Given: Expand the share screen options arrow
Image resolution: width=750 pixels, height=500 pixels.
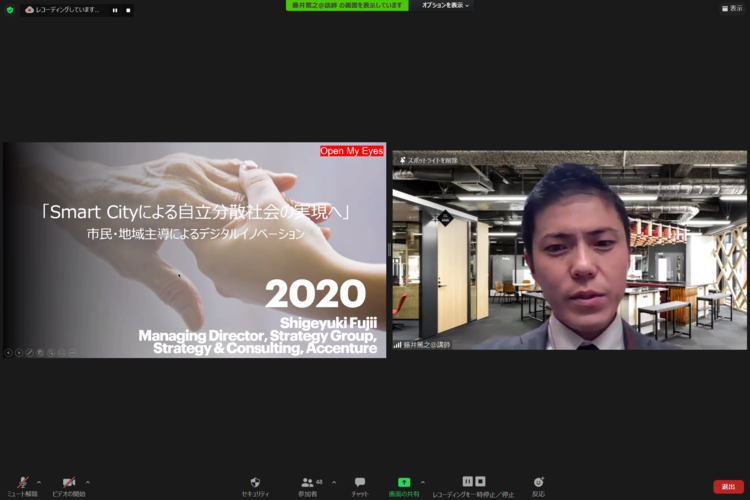Looking at the screenshot, I should point(423,482).
